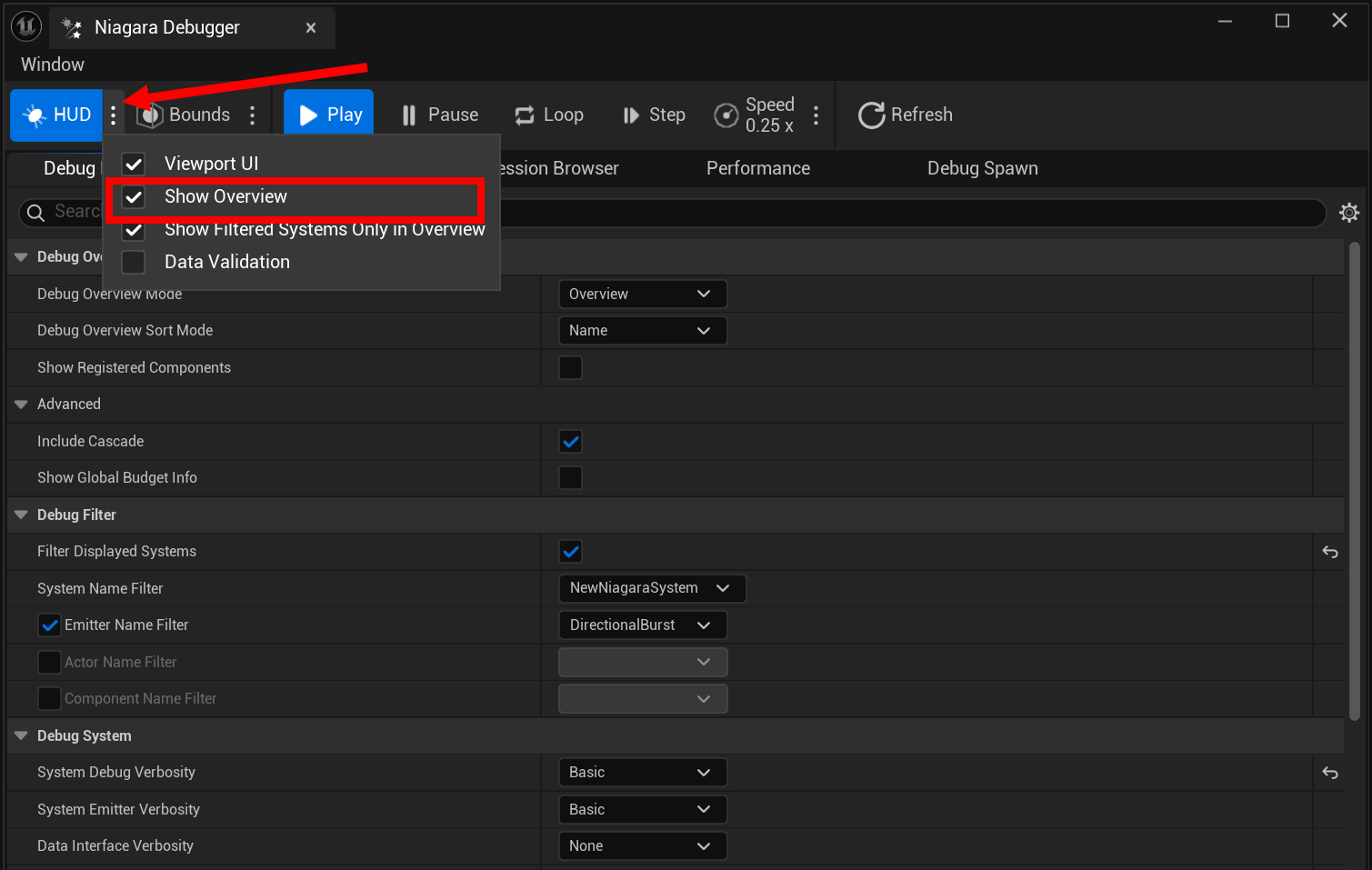Uncheck Include Cascade checkbox

coord(570,442)
